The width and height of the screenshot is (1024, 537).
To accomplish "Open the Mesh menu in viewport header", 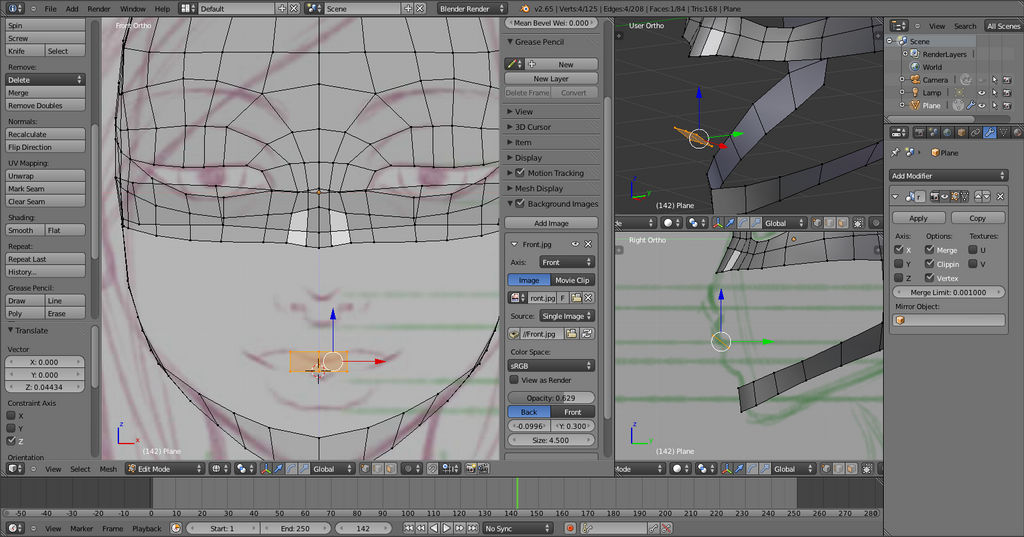I will 108,469.
